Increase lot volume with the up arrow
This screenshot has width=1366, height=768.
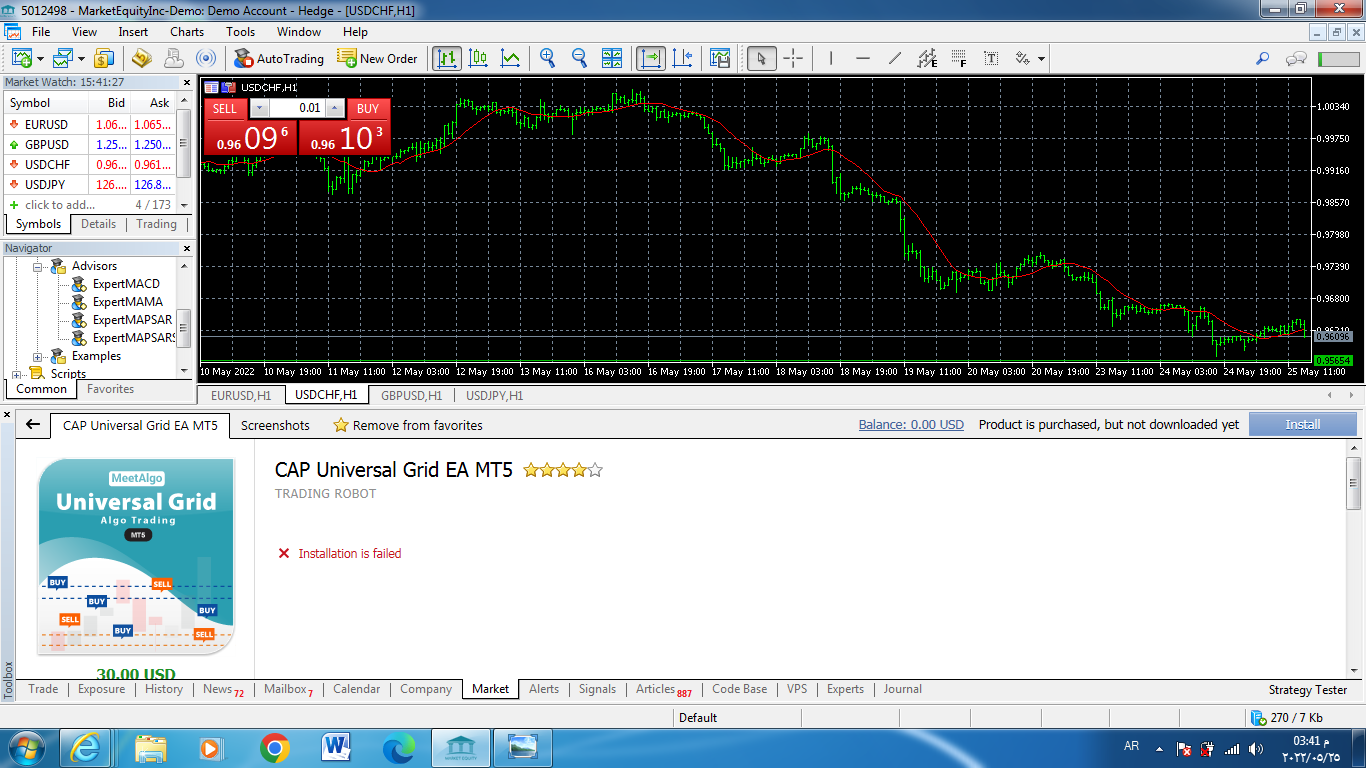(x=335, y=108)
